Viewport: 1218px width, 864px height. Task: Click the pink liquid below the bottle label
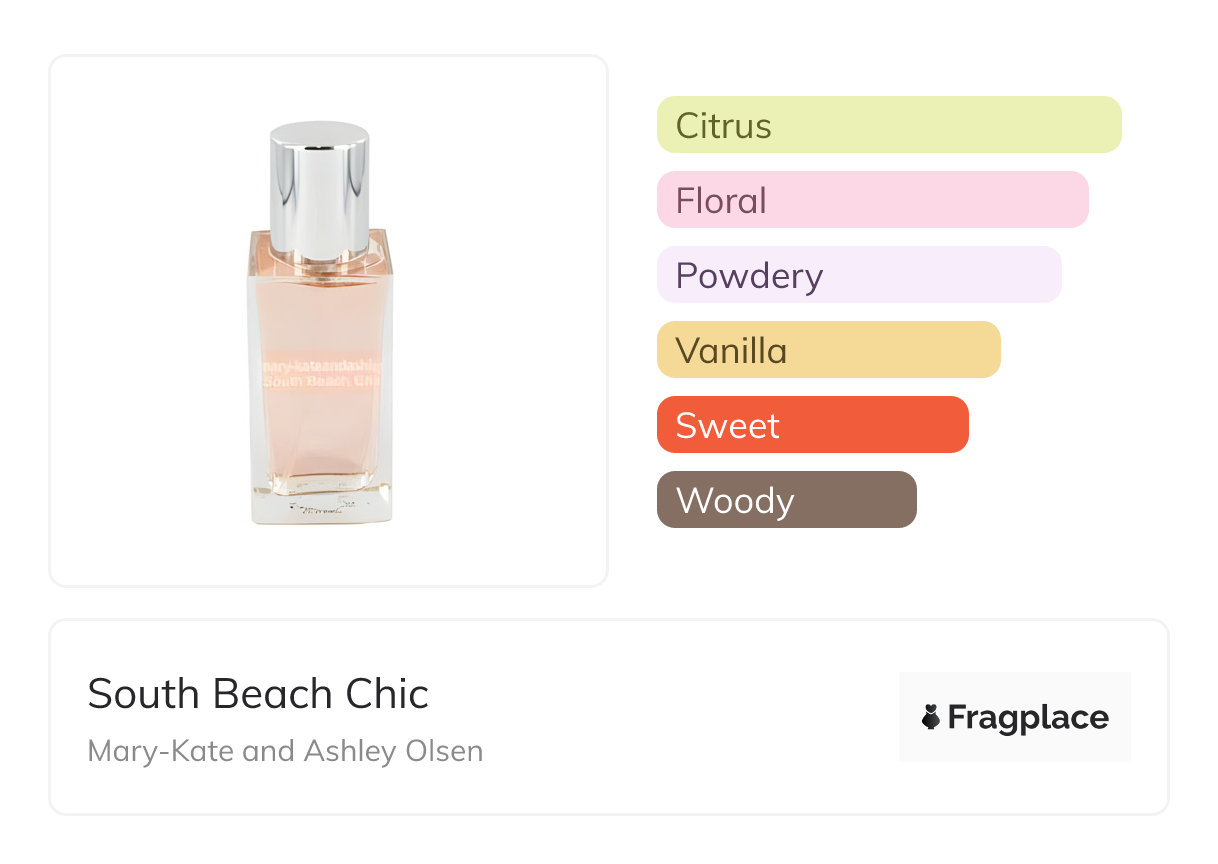coord(320,440)
